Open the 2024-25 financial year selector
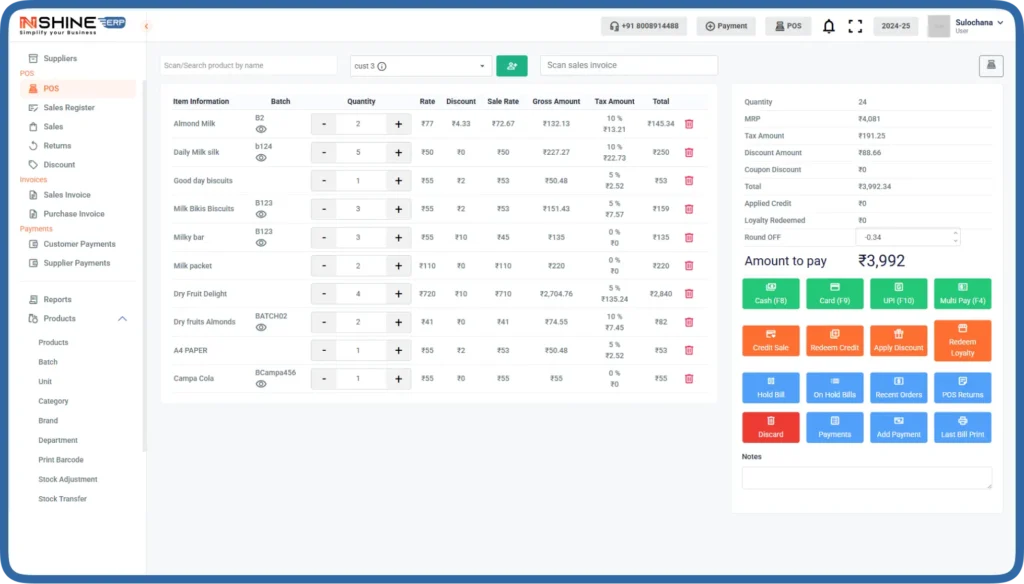The image size is (1024, 584). 895,26
